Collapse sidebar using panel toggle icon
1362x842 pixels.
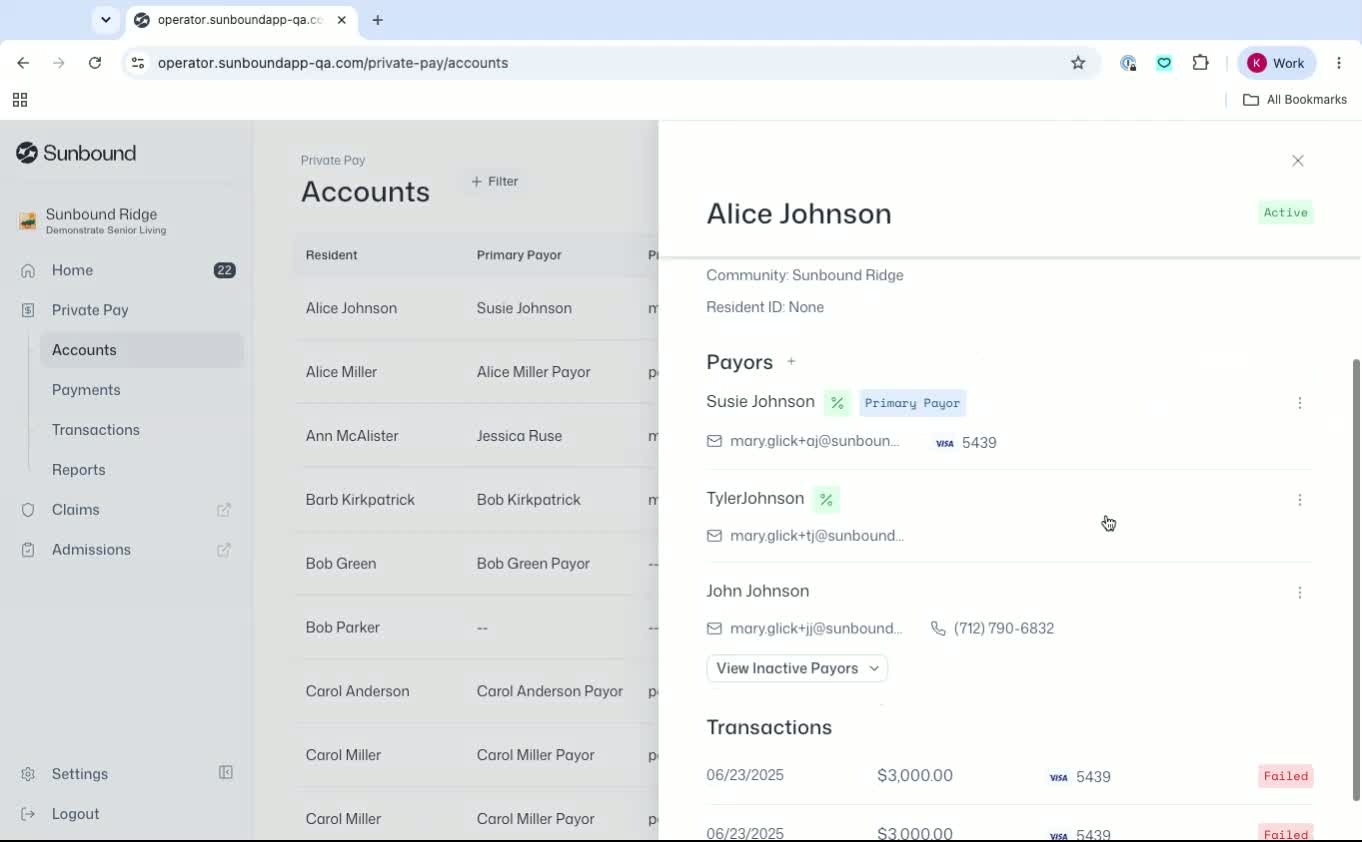(226, 773)
